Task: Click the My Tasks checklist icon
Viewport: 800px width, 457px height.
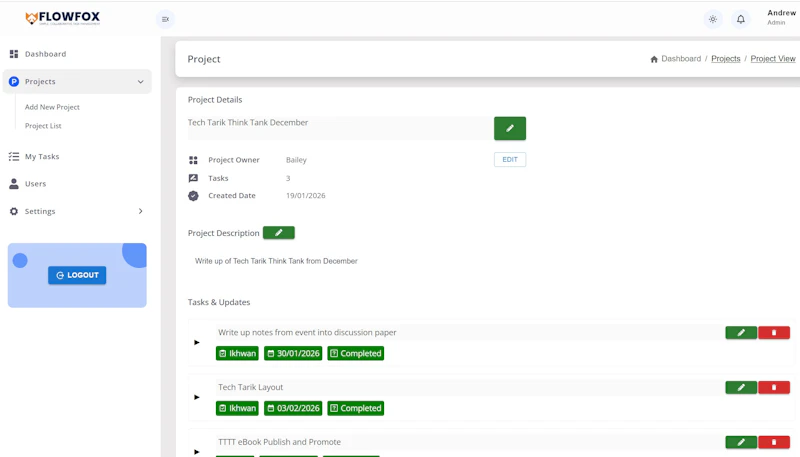Action: click(x=14, y=157)
